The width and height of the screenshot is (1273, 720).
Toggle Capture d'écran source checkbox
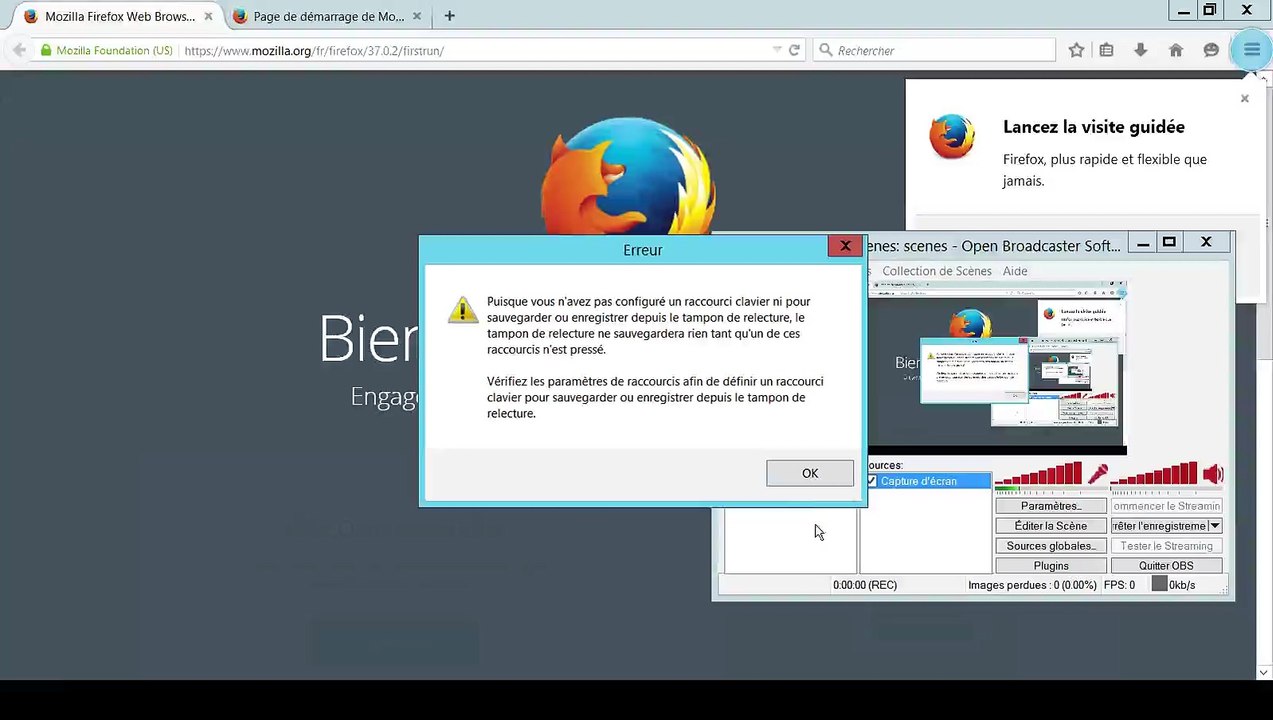pos(871,481)
